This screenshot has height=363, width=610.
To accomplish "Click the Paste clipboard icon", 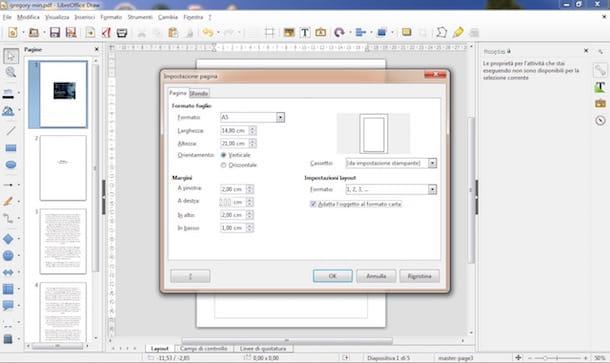I will [x=173, y=32].
